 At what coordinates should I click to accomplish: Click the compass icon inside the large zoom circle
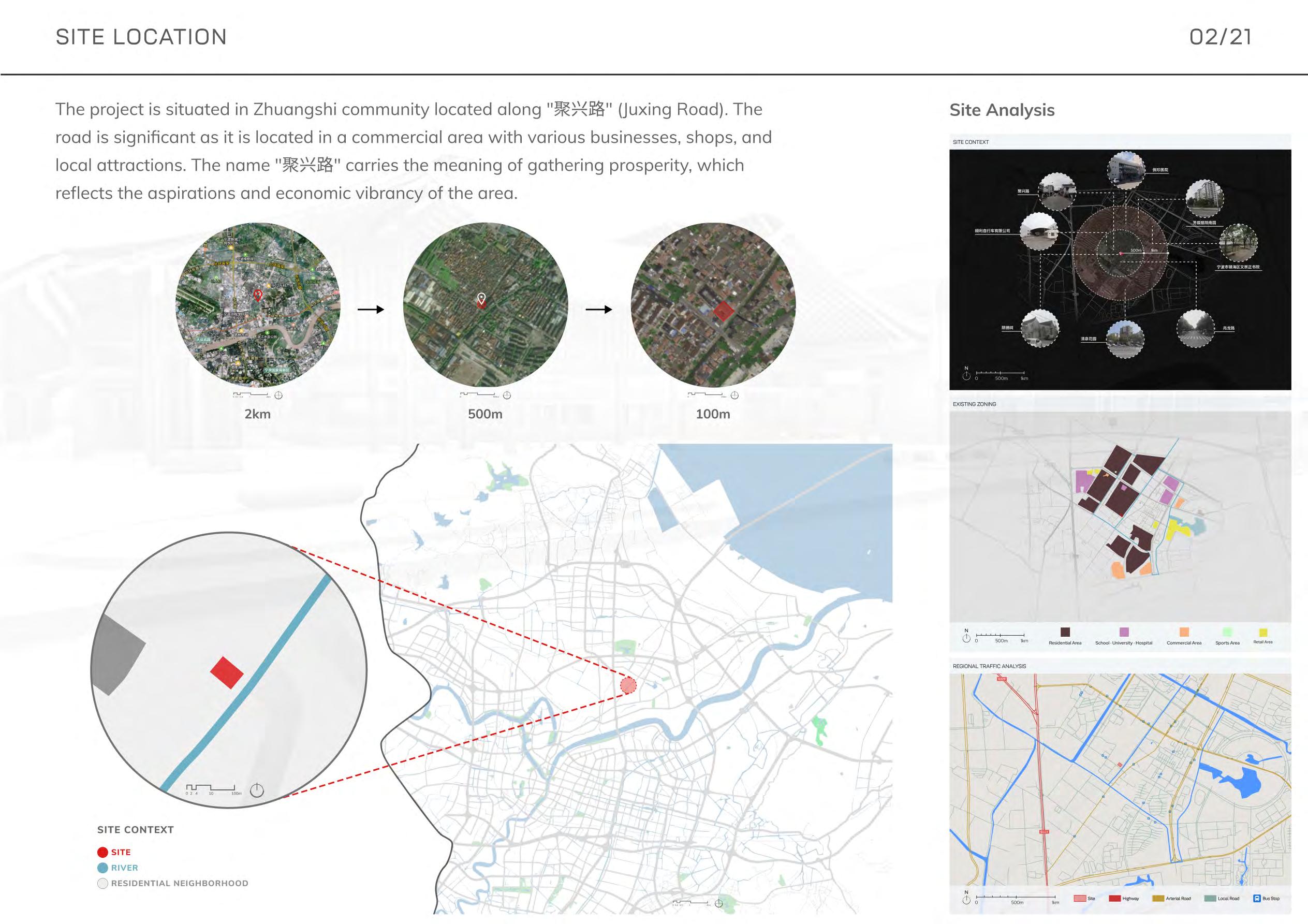click(257, 790)
